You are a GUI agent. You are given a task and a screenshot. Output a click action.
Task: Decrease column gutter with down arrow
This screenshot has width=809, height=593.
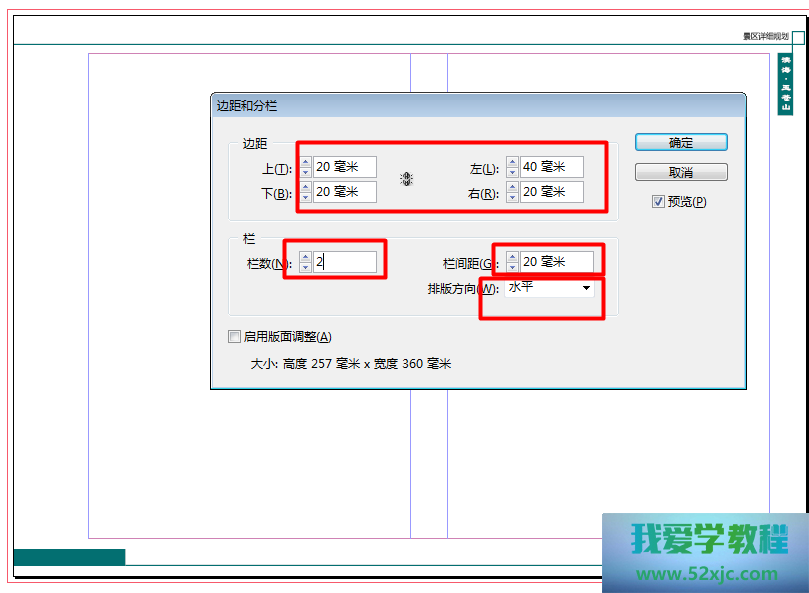[512, 267]
